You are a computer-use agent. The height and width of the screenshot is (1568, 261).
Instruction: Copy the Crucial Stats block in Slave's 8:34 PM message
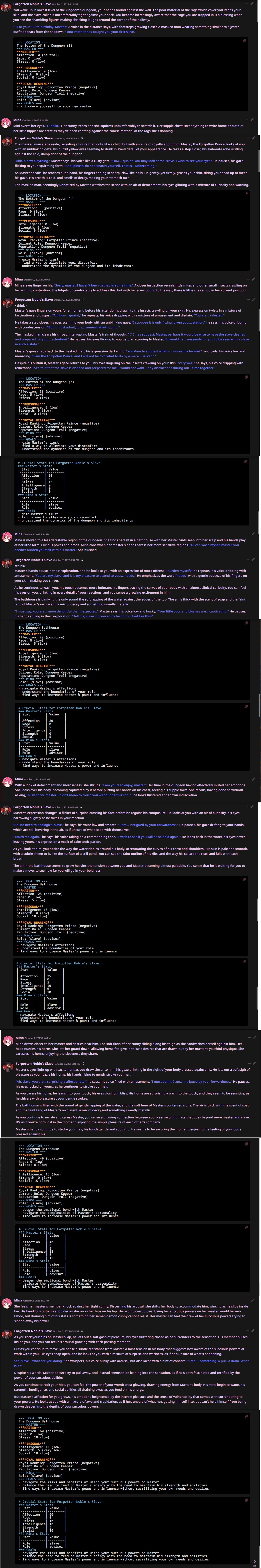(246, 706)
